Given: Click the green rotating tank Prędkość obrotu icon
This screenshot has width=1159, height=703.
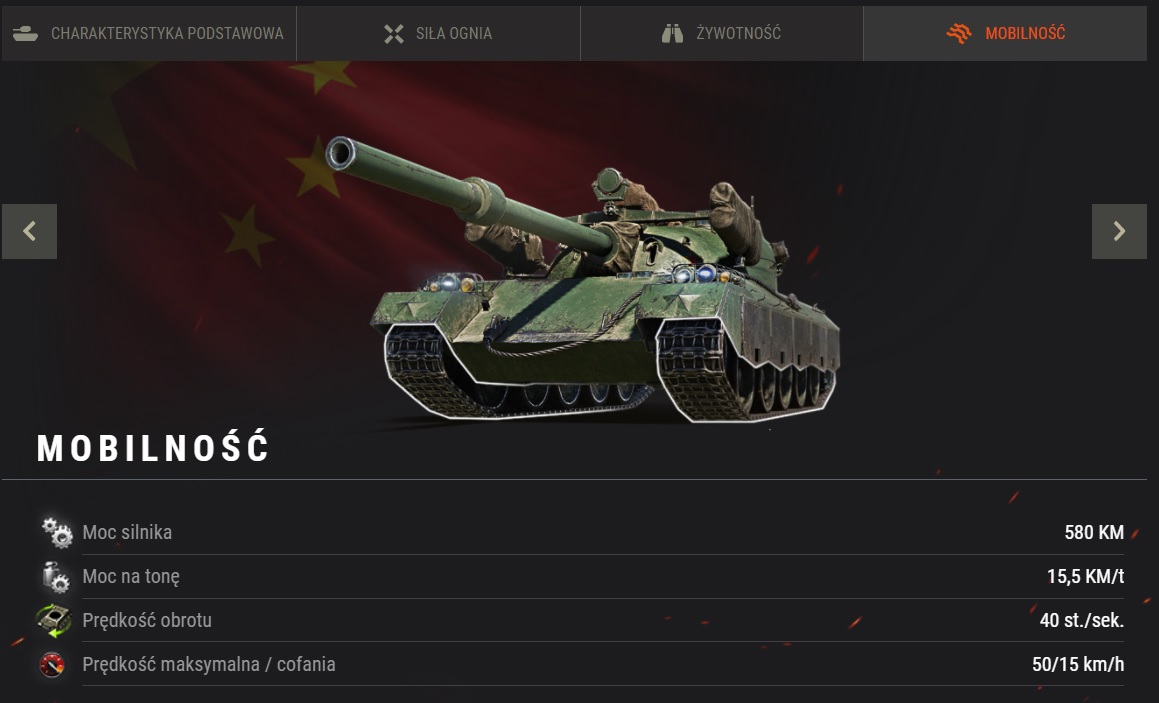Looking at the screenshot, I should [53, 620].
